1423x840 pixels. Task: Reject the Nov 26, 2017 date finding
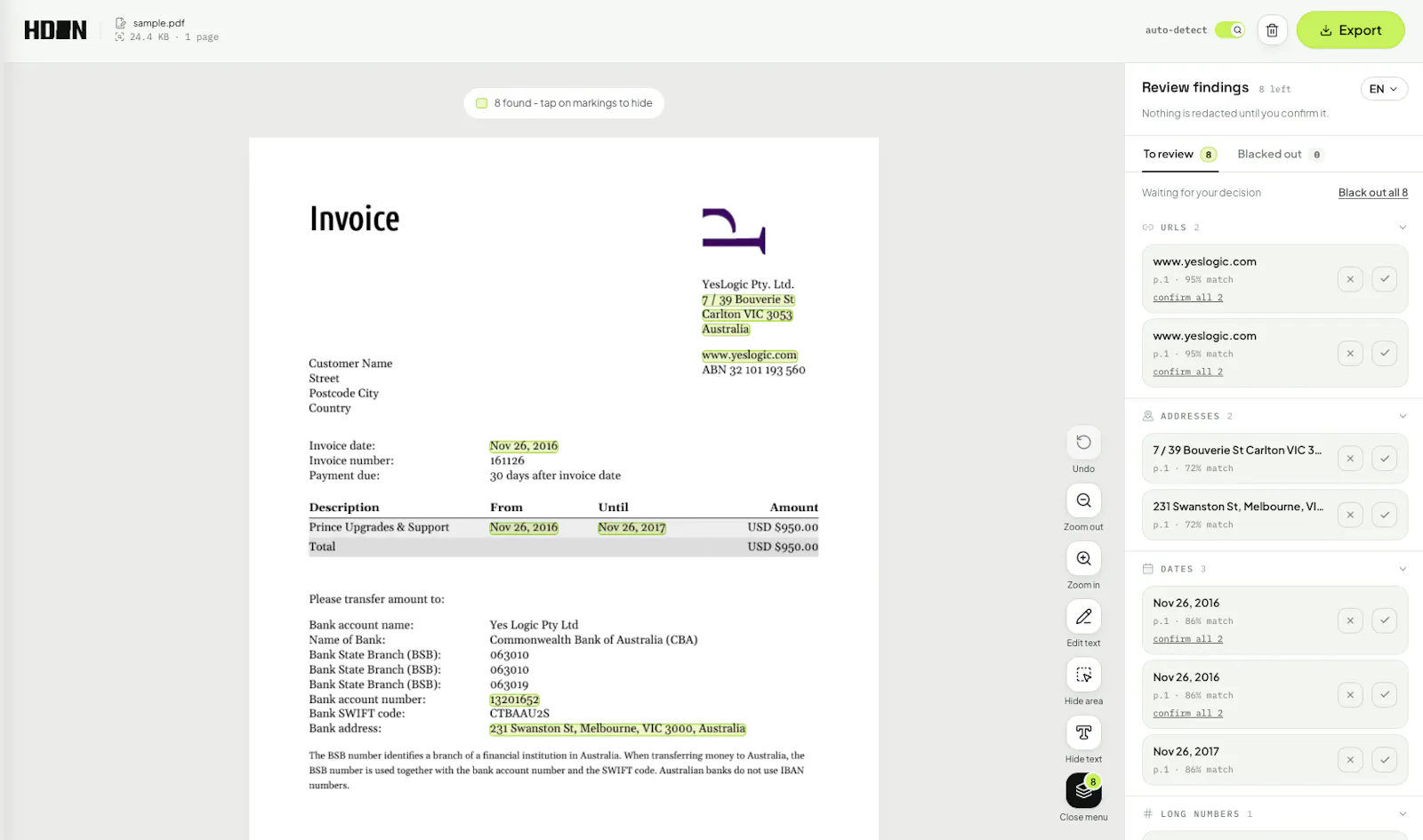[1350, 760]
